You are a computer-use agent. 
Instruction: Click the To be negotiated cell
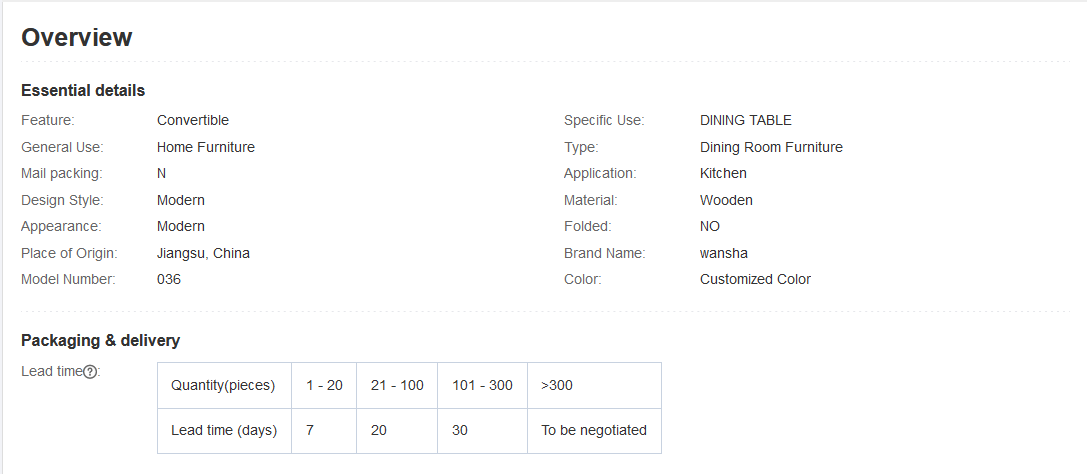pos(594,431)
